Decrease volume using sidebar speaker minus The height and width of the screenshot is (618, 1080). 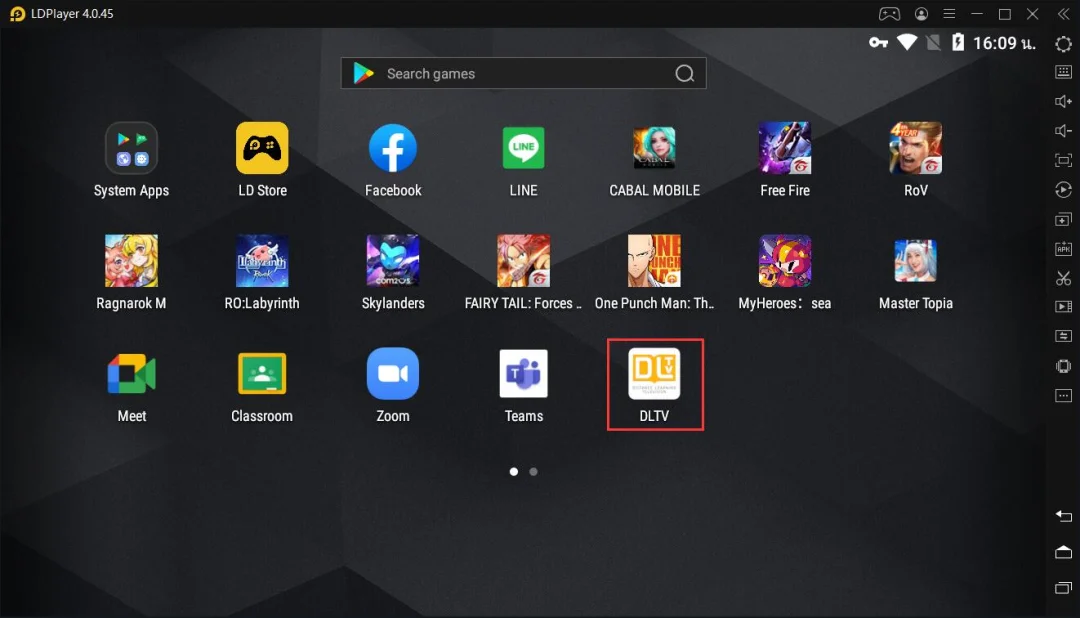pyautogui.click(x=1063, y=131)
